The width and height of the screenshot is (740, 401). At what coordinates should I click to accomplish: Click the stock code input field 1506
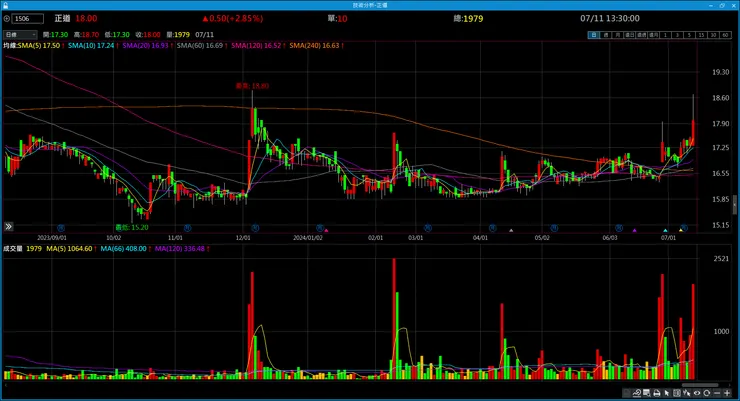click(28, 19)
